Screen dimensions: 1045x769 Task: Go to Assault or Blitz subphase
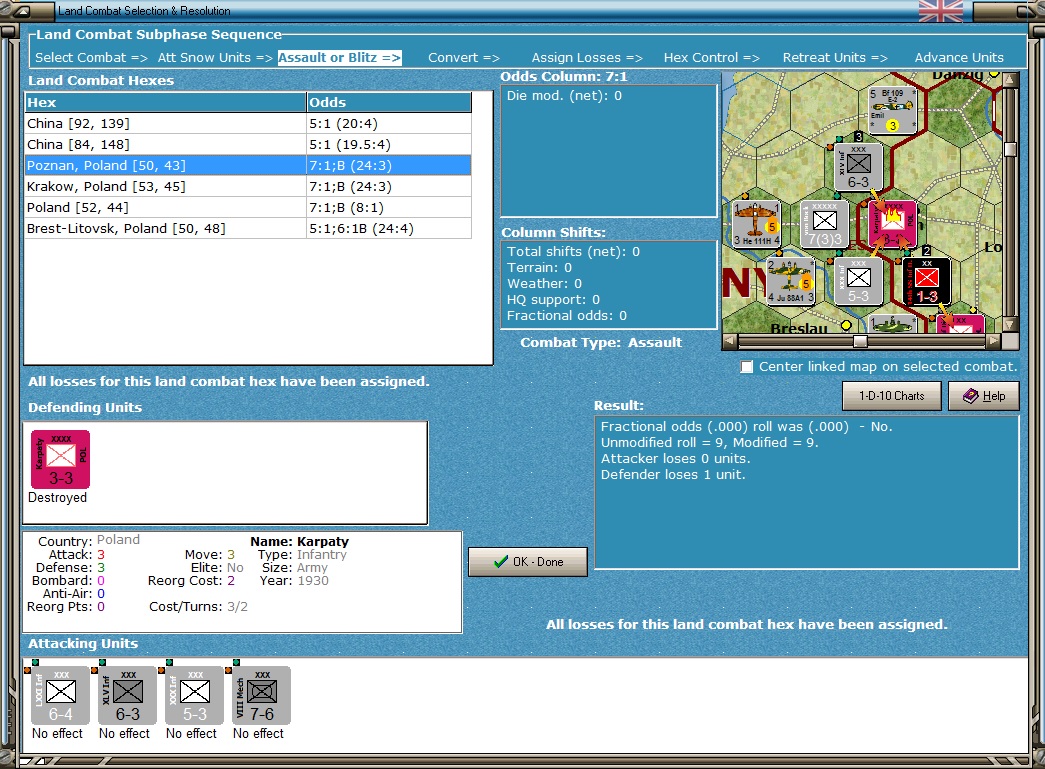pyautogui.click(x=339, y=58)
